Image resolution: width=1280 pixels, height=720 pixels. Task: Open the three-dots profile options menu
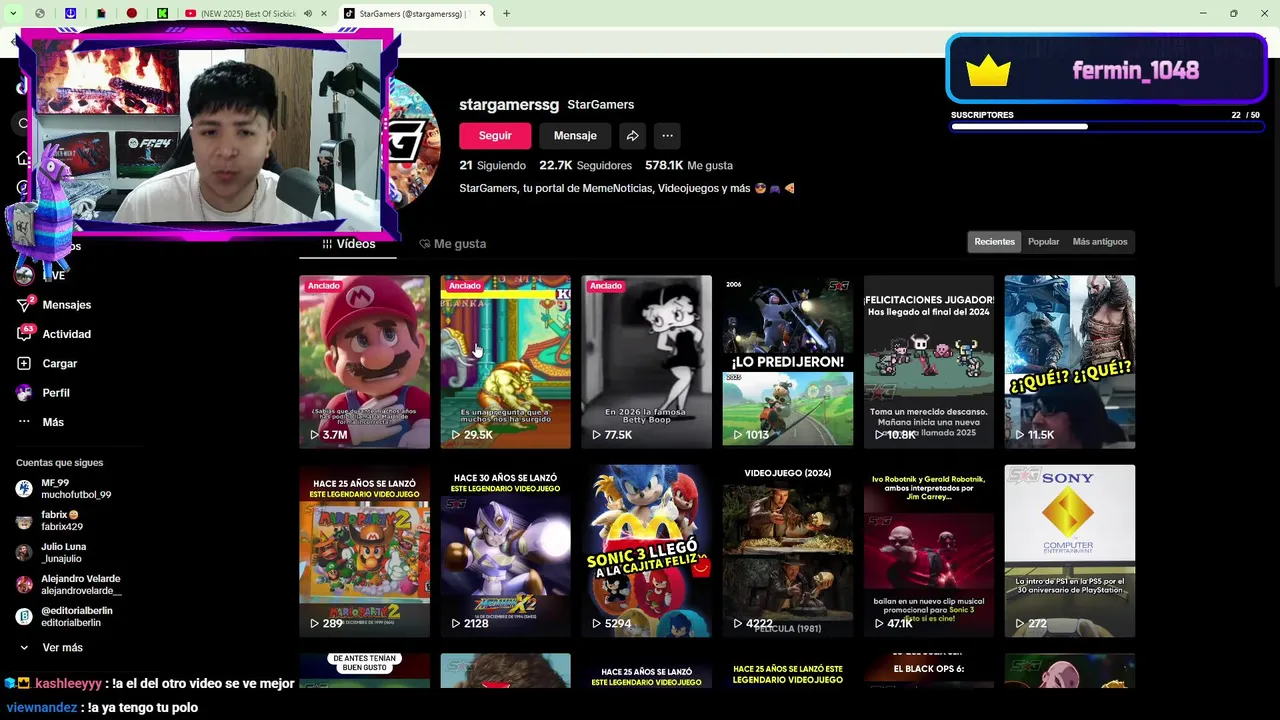667,136
